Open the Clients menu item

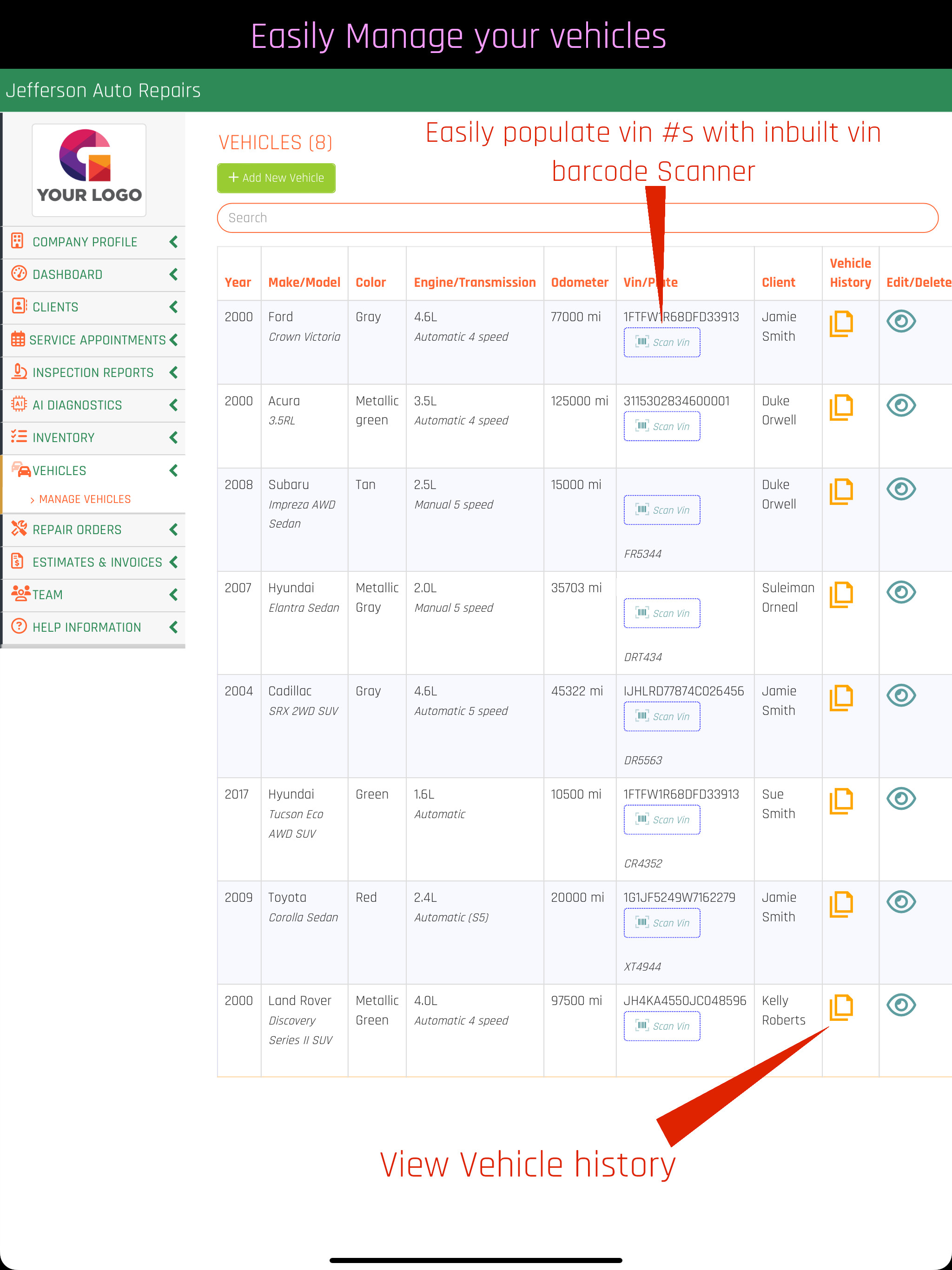pos(55,307)
